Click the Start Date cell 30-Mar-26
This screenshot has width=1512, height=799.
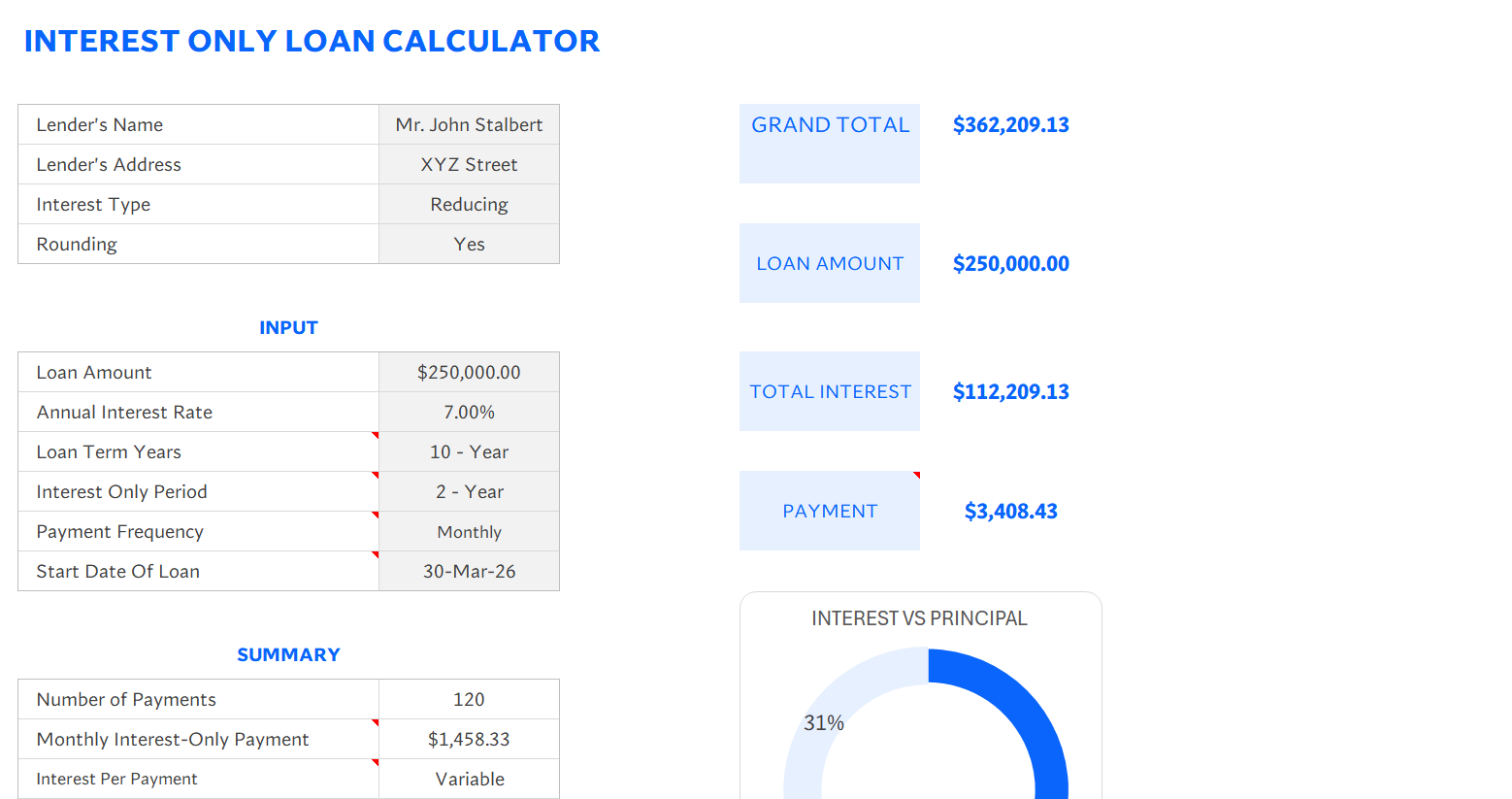click(469, 571)
